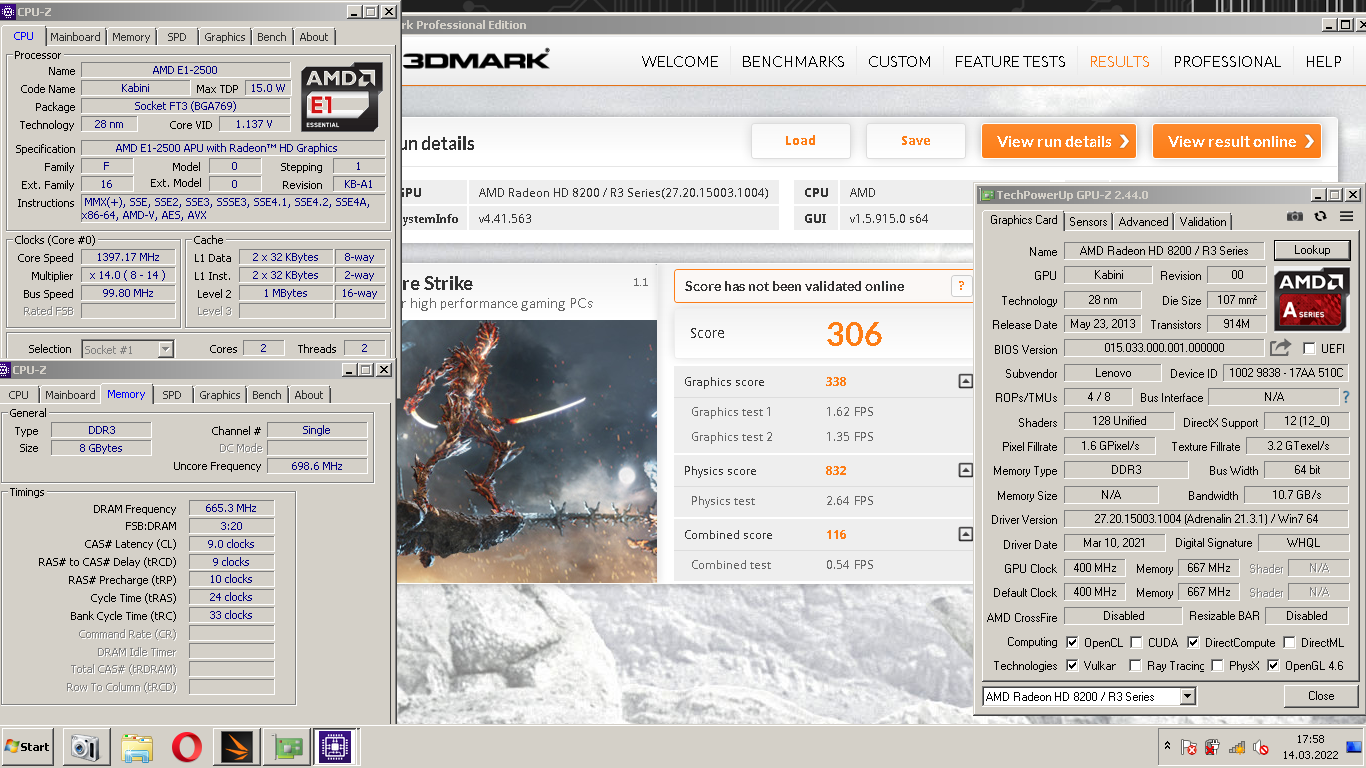Image resolution: width=1366 pixels, height=768 pixels.
Task: Open the Sensors tab in GPU-Z
Action: (1088, 221)
